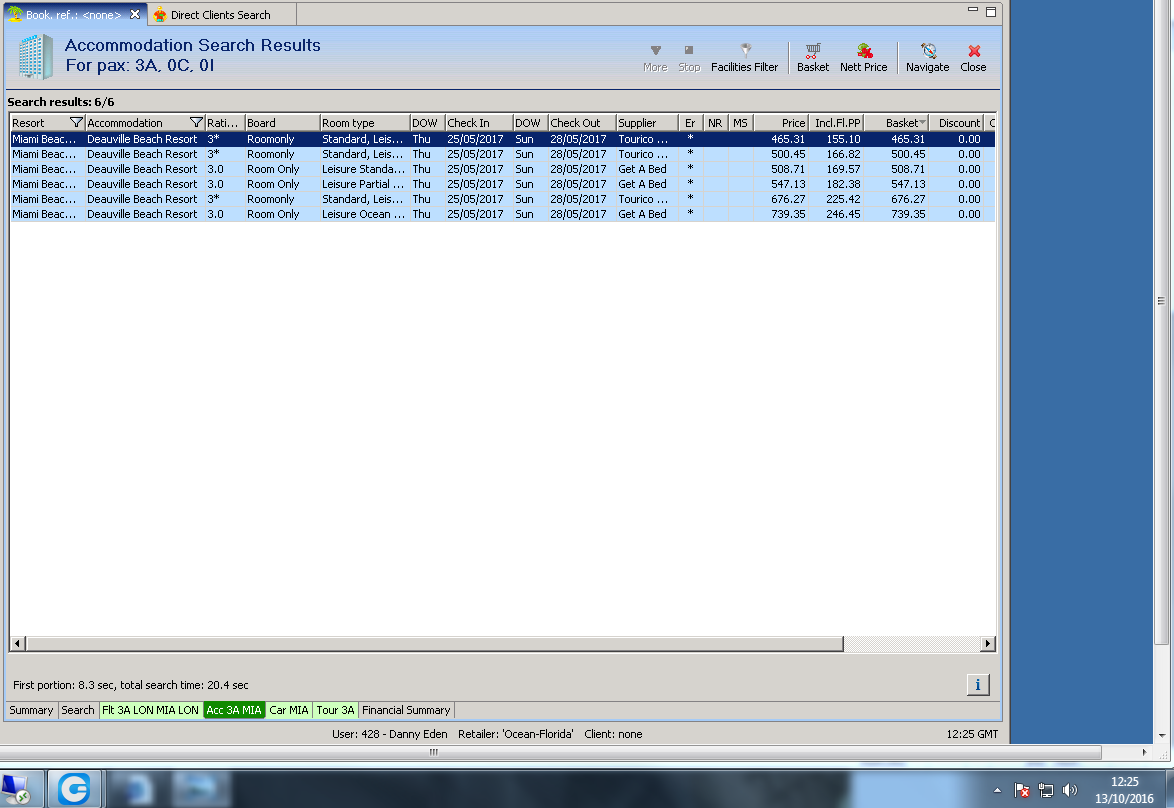
Task: Open the Summary bottom tab
Action: point(31,710)
